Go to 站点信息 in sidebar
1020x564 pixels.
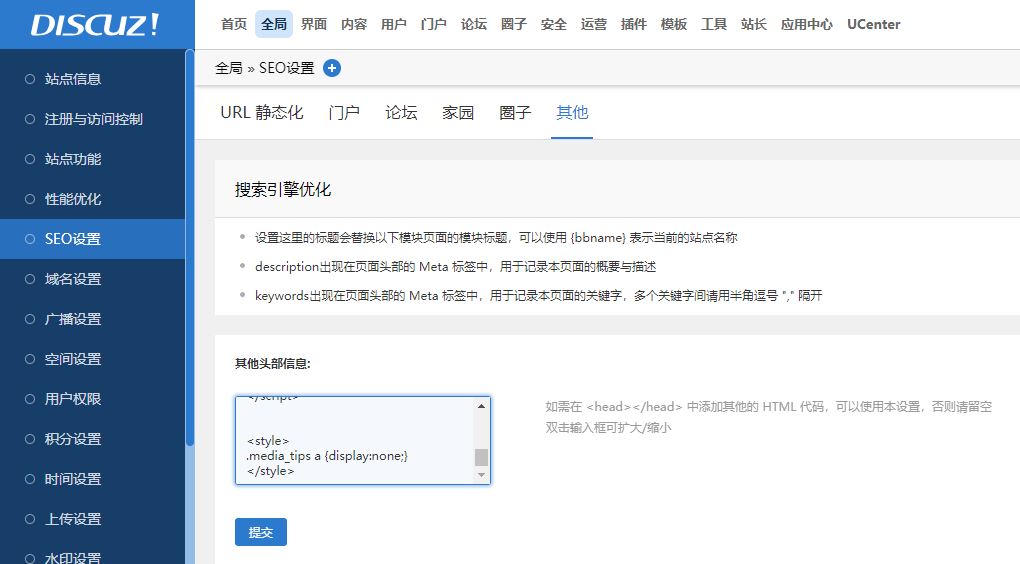[x=92, y=79]
